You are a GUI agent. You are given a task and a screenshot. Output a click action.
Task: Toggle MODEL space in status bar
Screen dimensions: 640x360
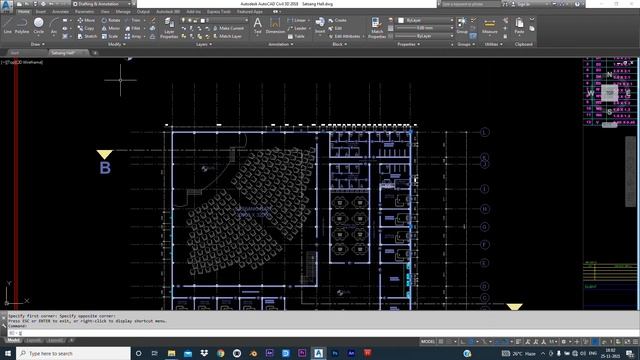click(x=428, y=341)
